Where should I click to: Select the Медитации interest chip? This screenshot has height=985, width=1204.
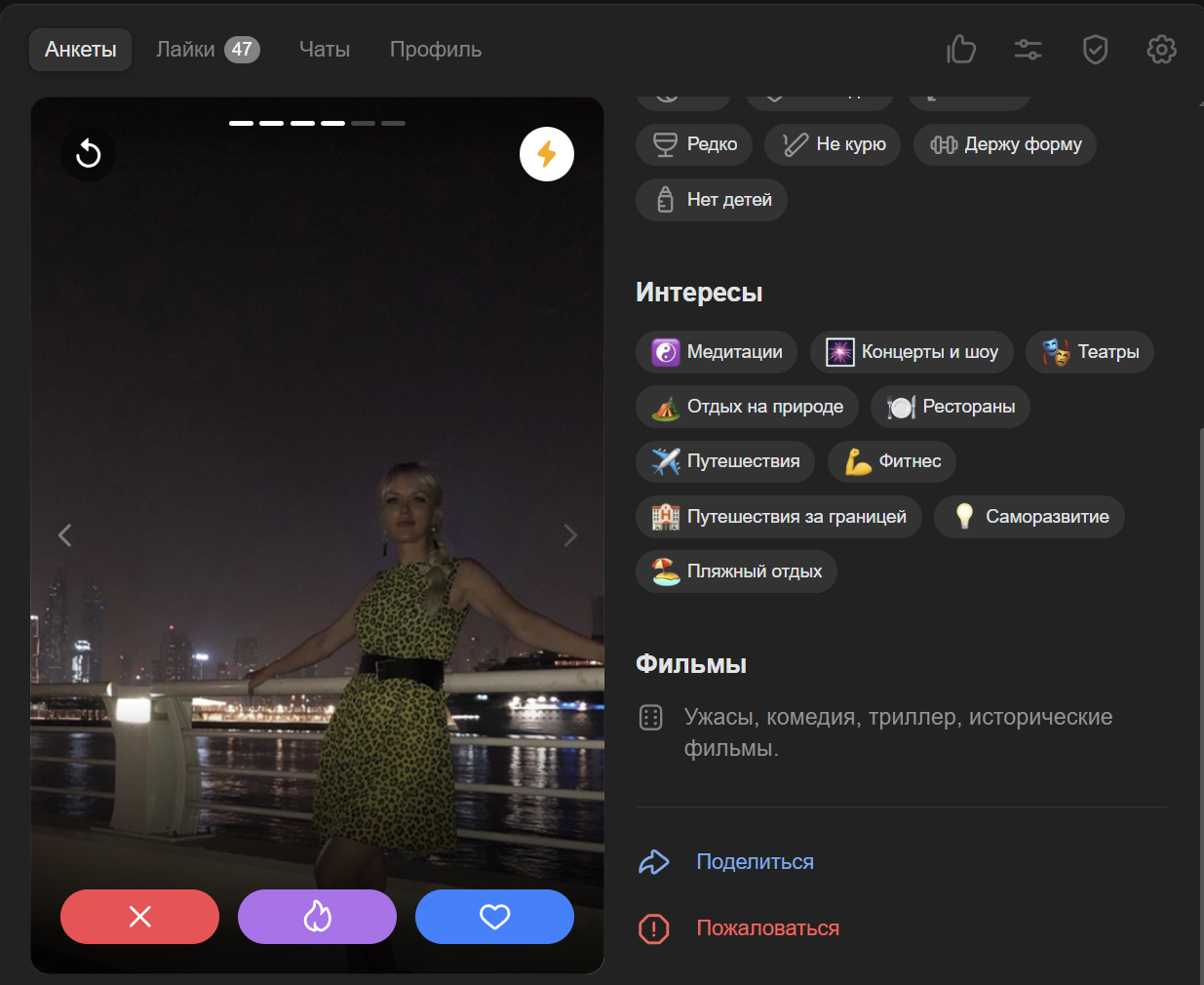click(716, 352)
